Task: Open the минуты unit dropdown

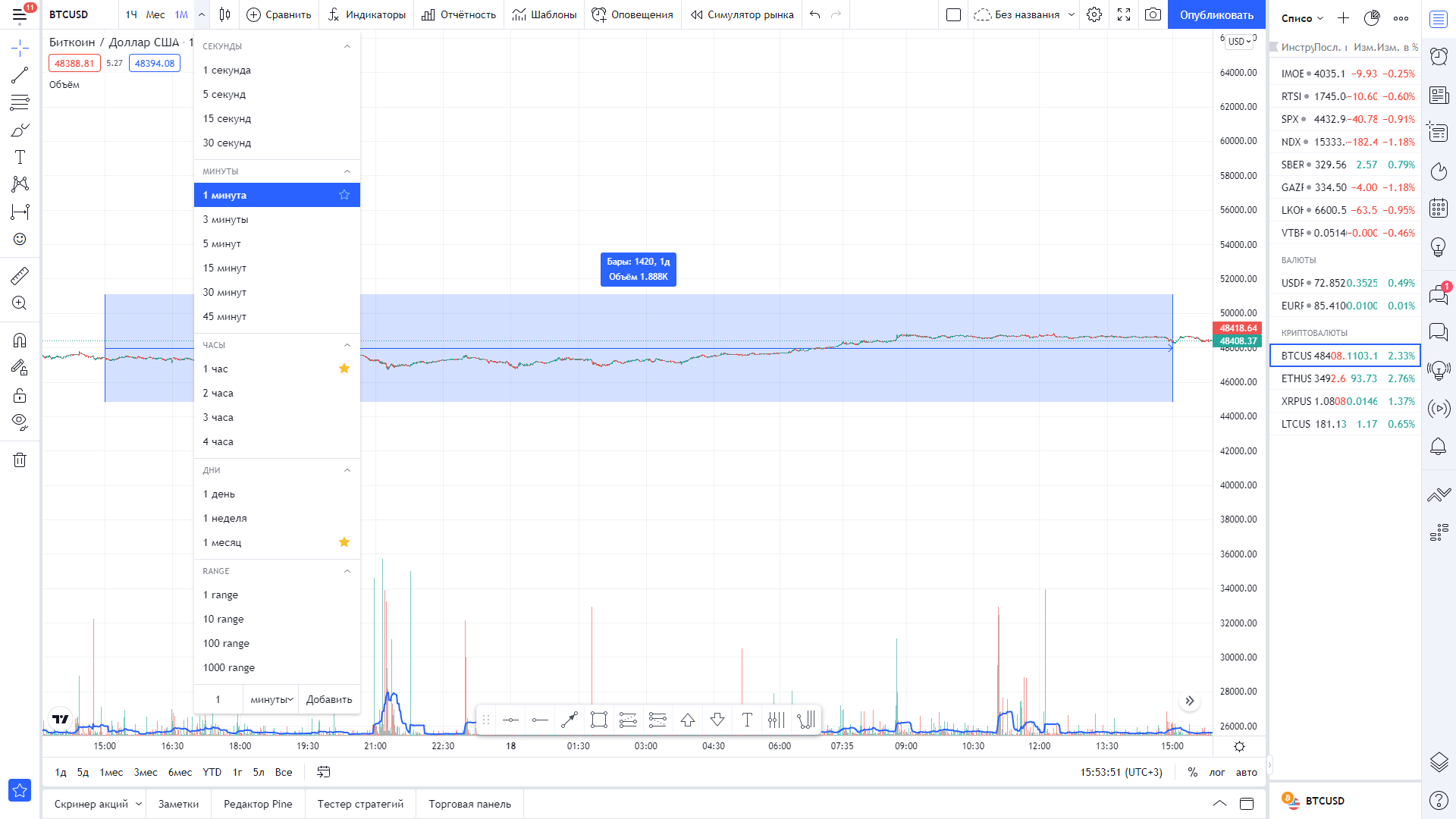Action: (x=271, y=699)
